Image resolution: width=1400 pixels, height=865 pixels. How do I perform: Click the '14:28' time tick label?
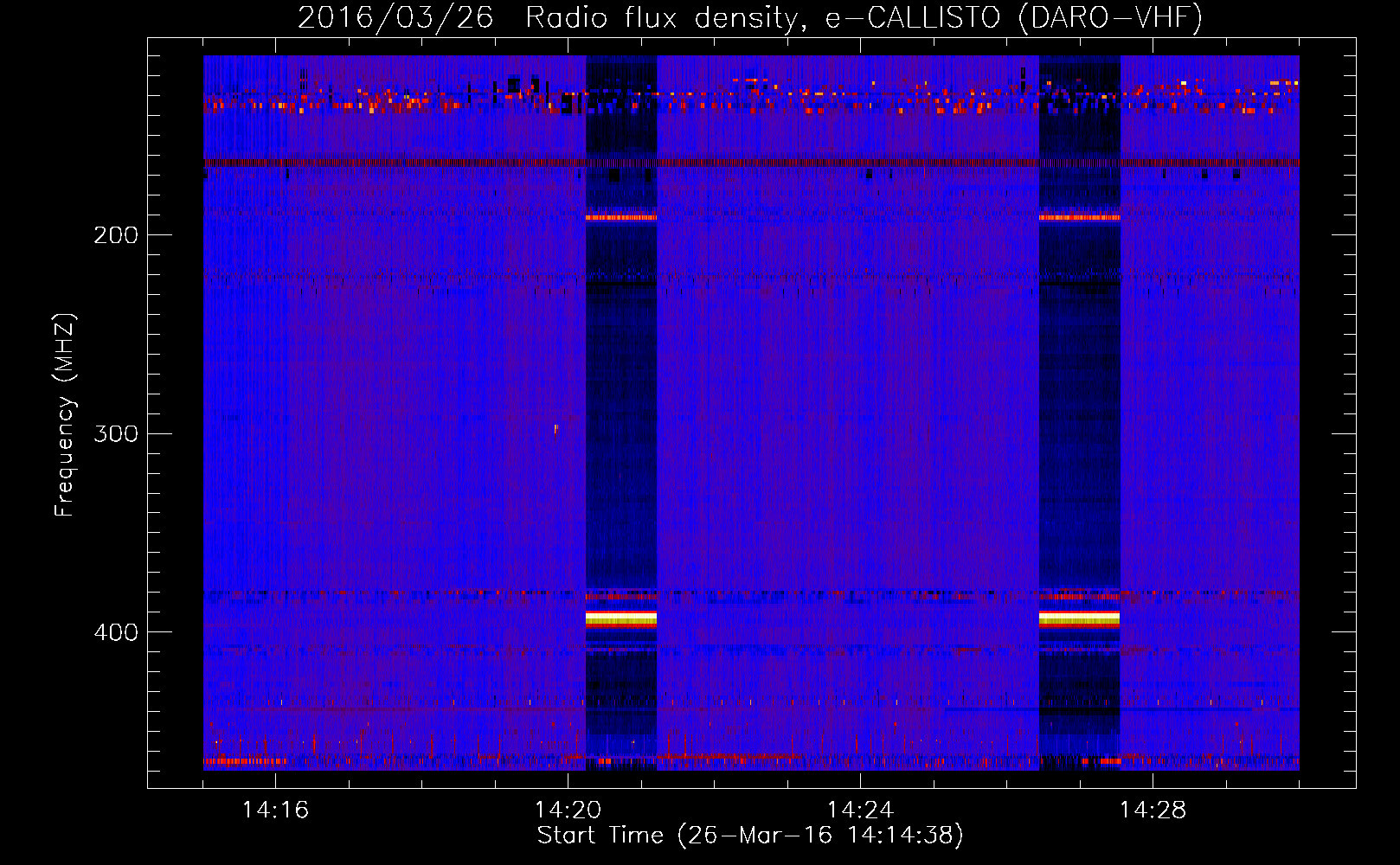(1153, 810)
